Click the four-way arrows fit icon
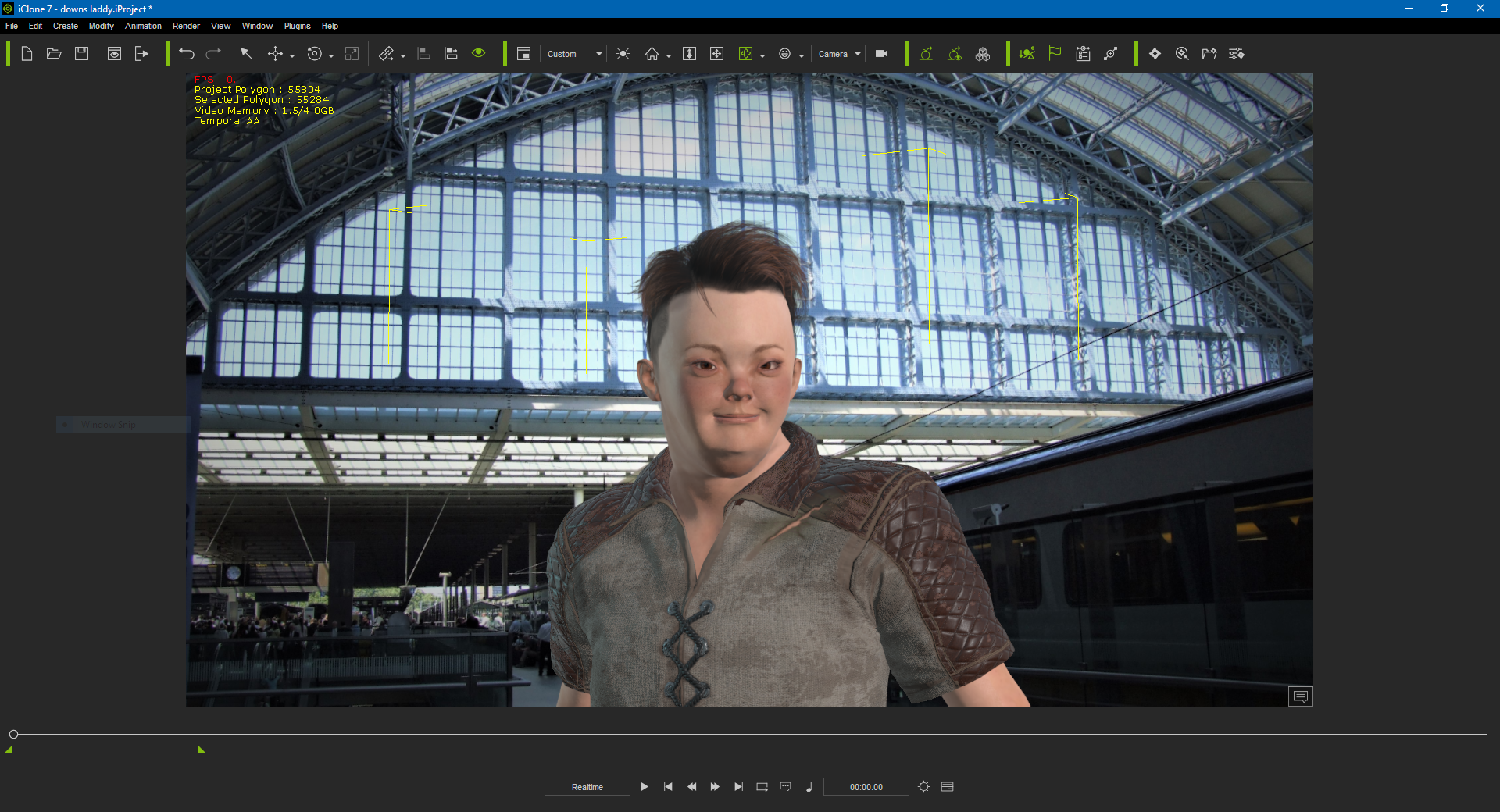This screenshot has height=812, width=1500. click(716, 54)
